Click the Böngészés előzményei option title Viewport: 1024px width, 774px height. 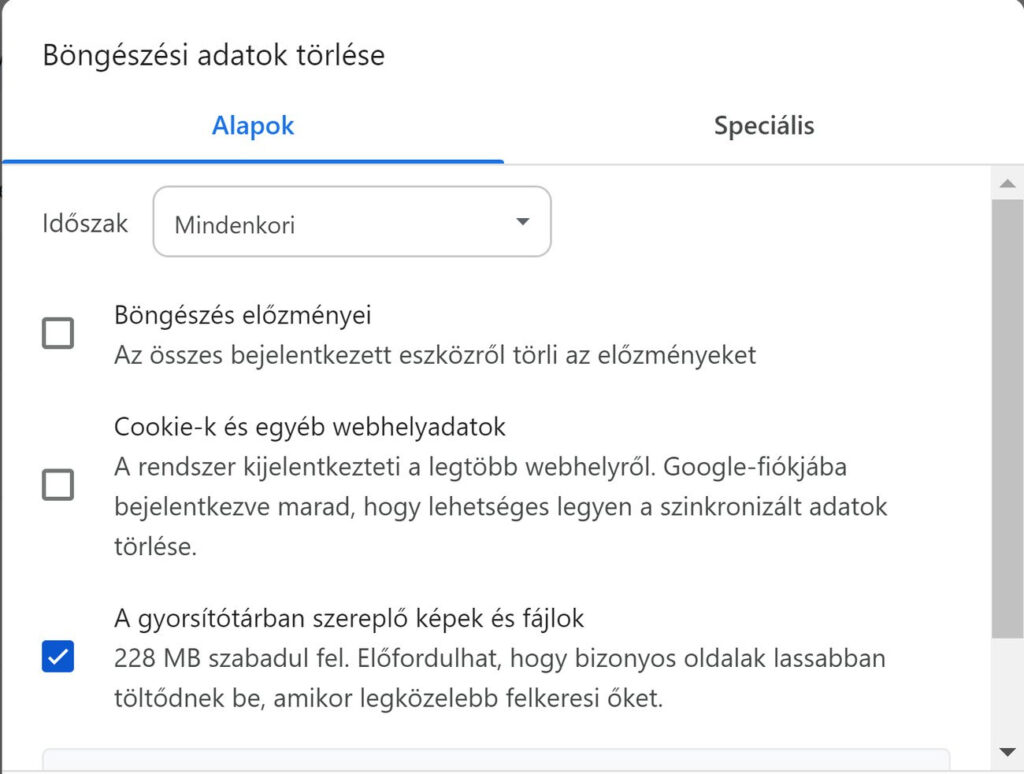pos(243,316)
